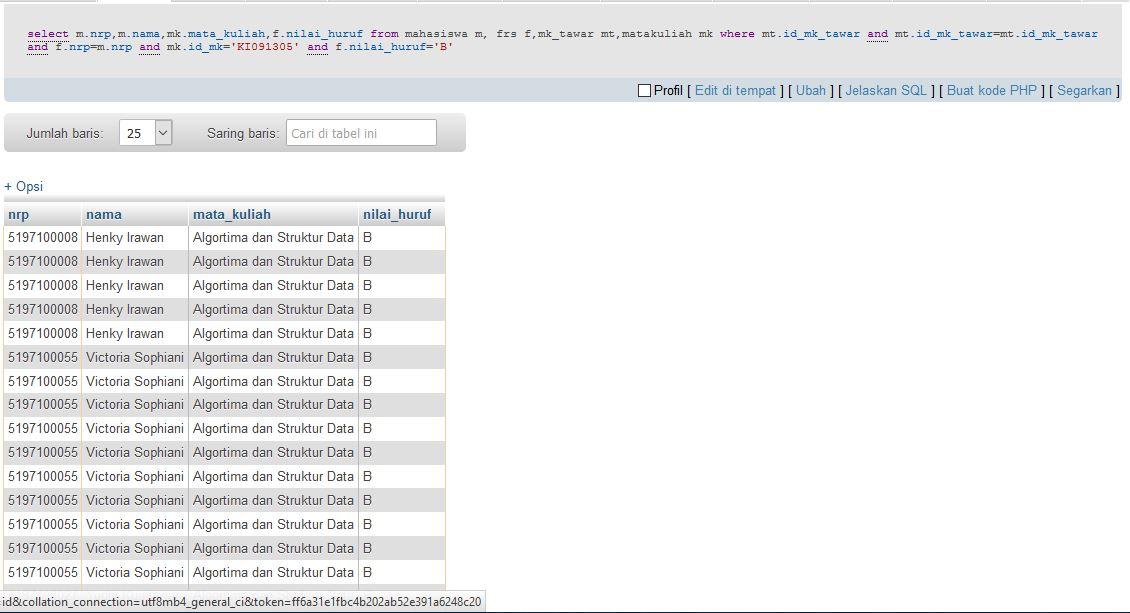Click the Buat kode PHP link
Image resolution: width=1130 pixels, height=613 pixels.
point(992,91)
